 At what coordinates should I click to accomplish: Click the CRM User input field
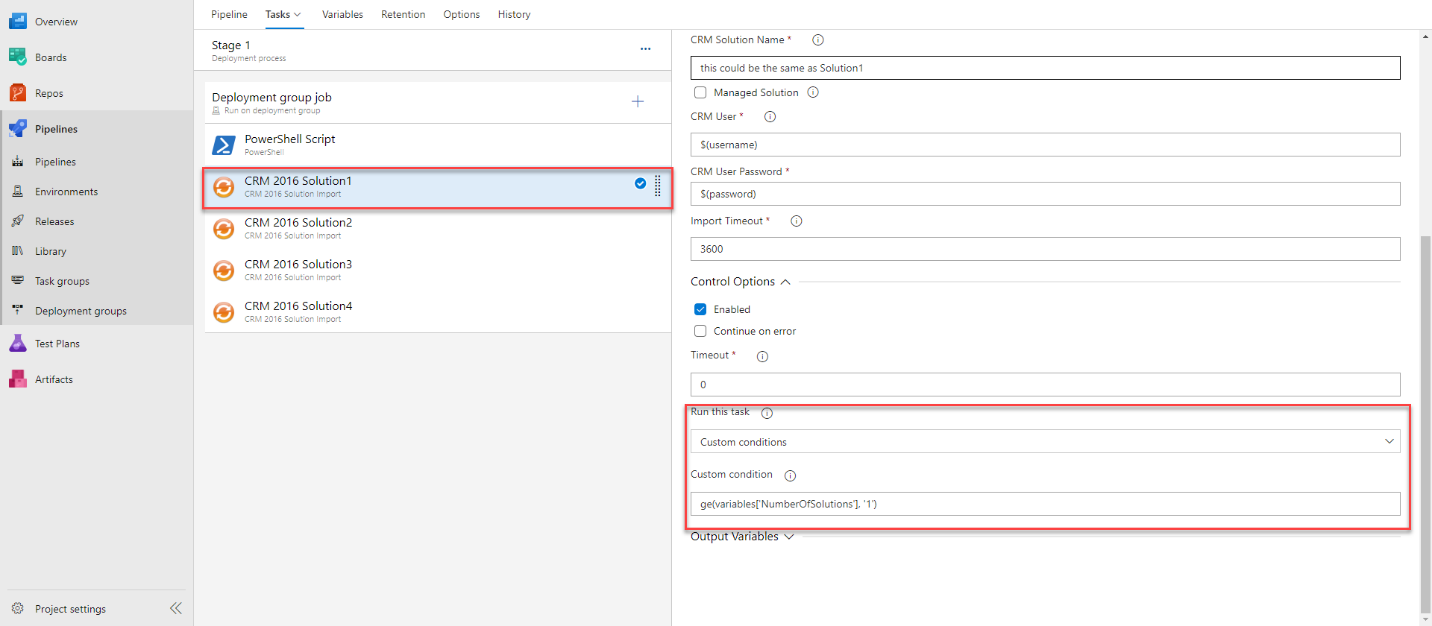pyautogui.click(x=1045, y=144)
